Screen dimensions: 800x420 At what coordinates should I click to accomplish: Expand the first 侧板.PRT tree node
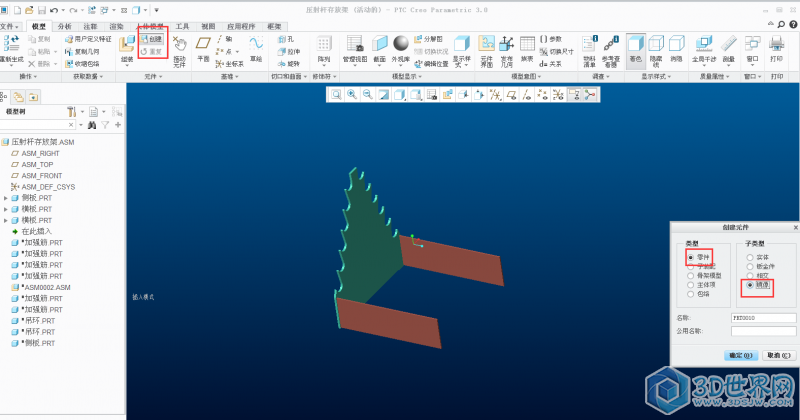(x=6, y=198)
